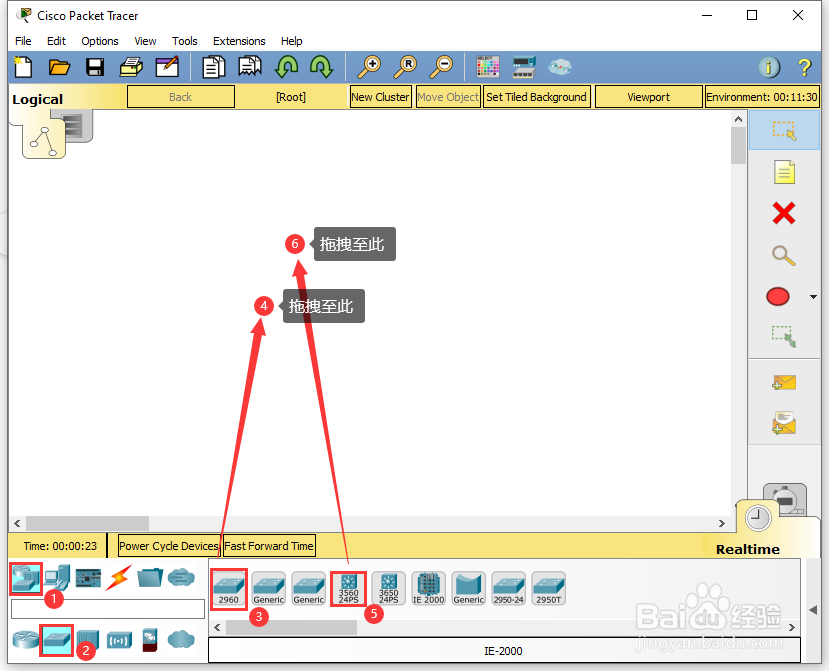The image size is (829, 671).
Task: Switch to the Logical workspace tab
Action: tap(44, 140)
